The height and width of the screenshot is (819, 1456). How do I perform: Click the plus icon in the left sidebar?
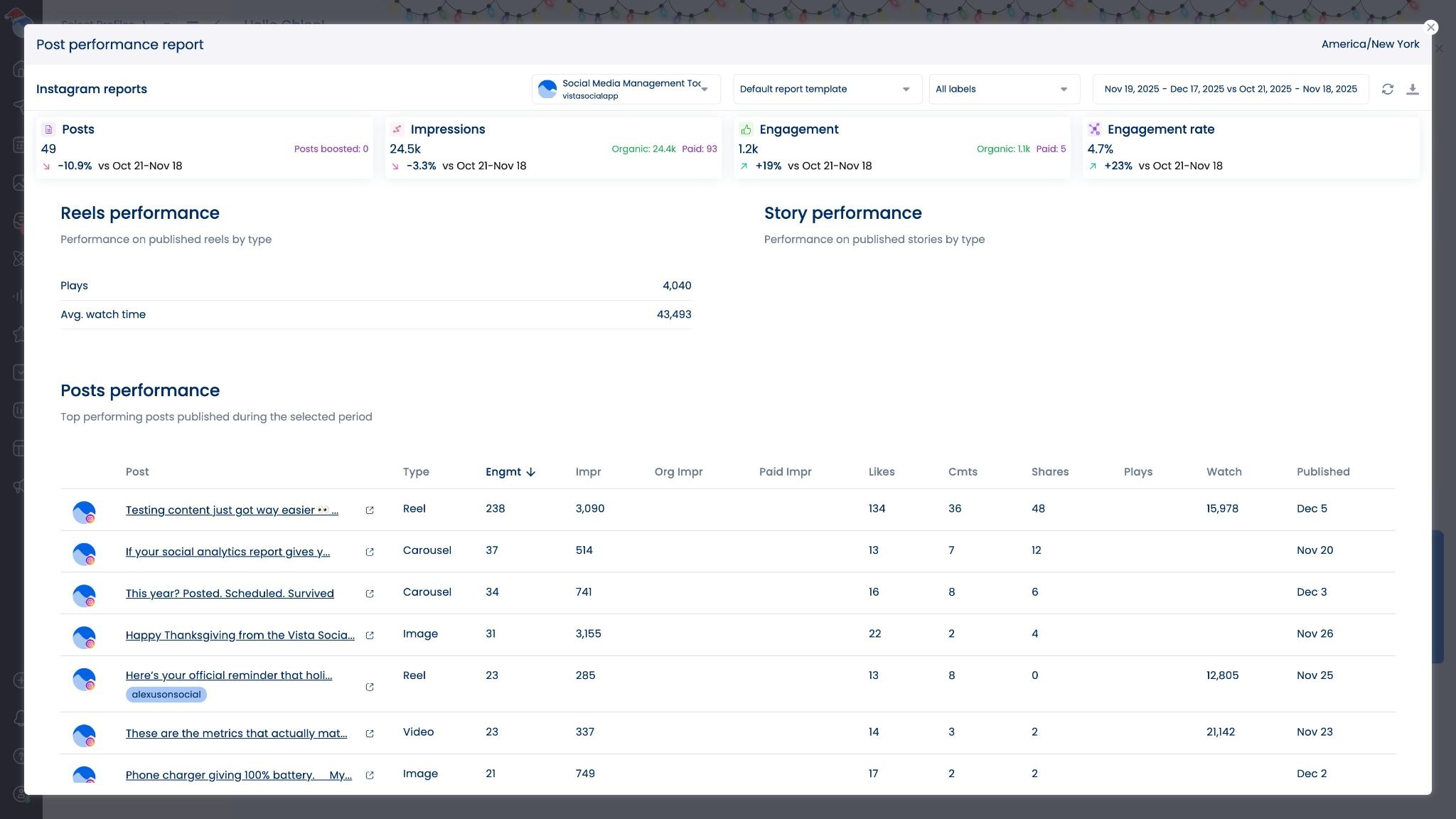click(20, 680)
